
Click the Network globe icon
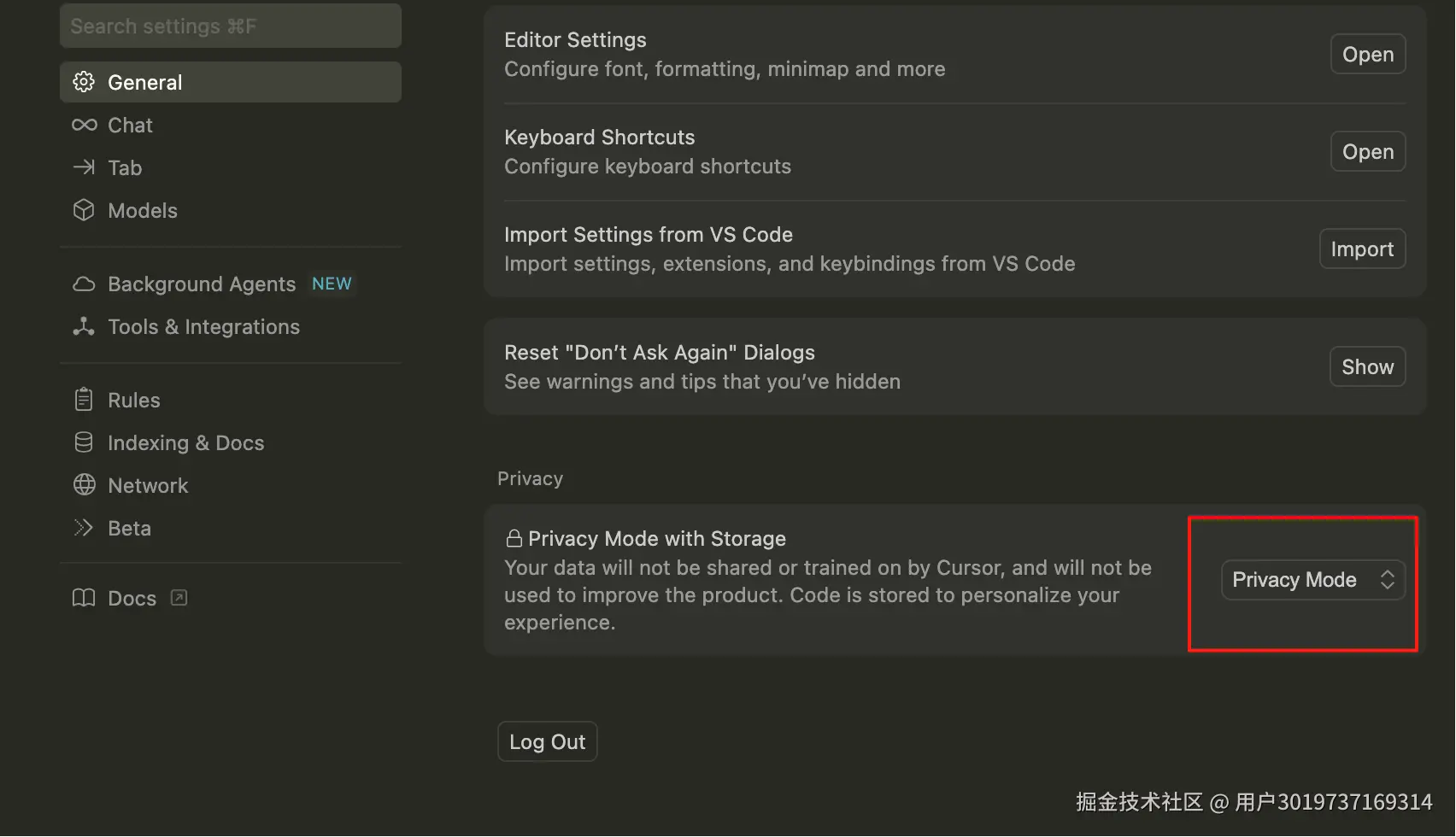point(84,484)
